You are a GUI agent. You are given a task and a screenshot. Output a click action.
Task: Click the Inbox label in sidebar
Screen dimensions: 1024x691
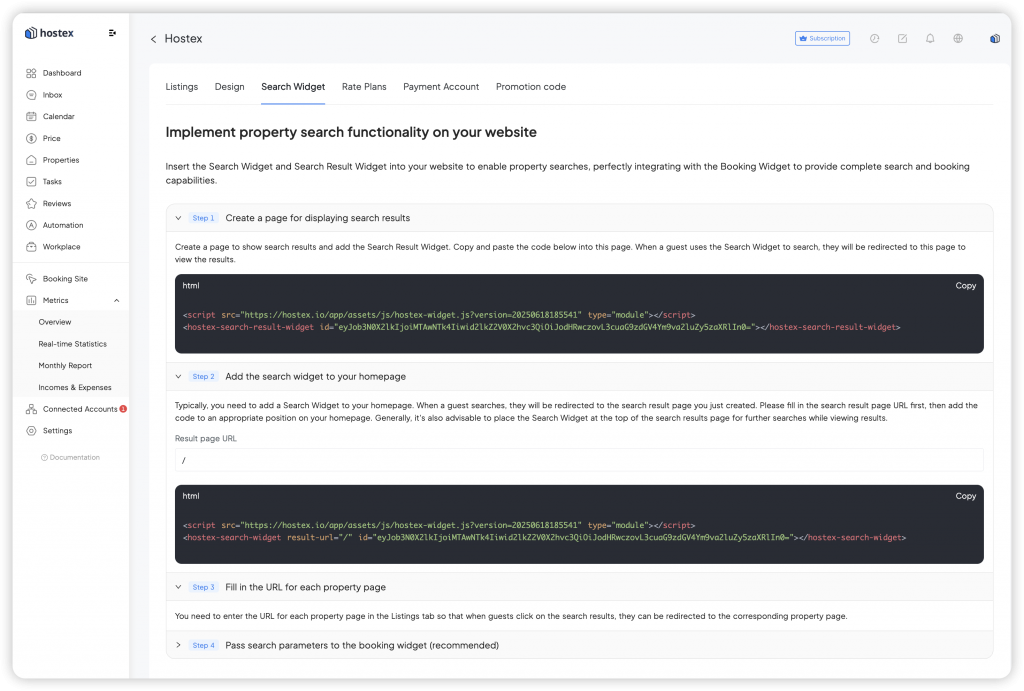[x=52, y=95]
